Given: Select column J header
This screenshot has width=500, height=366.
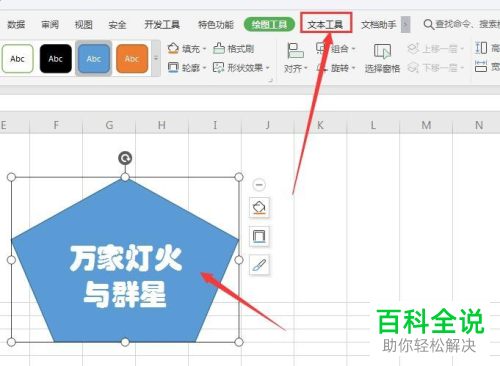Looking at the screenshot, I should point(267,125).
